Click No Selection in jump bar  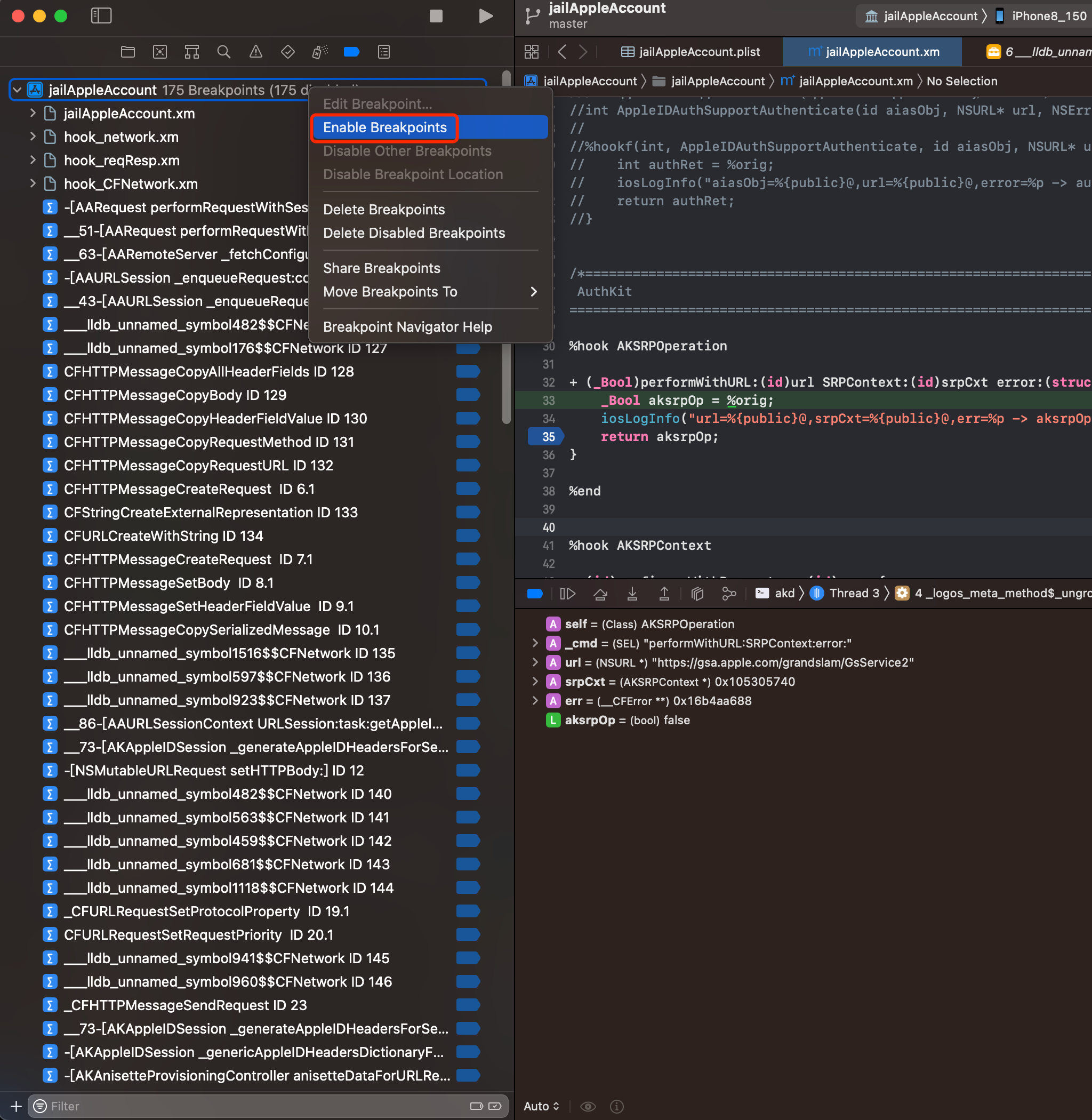click(x=962, y=82)
